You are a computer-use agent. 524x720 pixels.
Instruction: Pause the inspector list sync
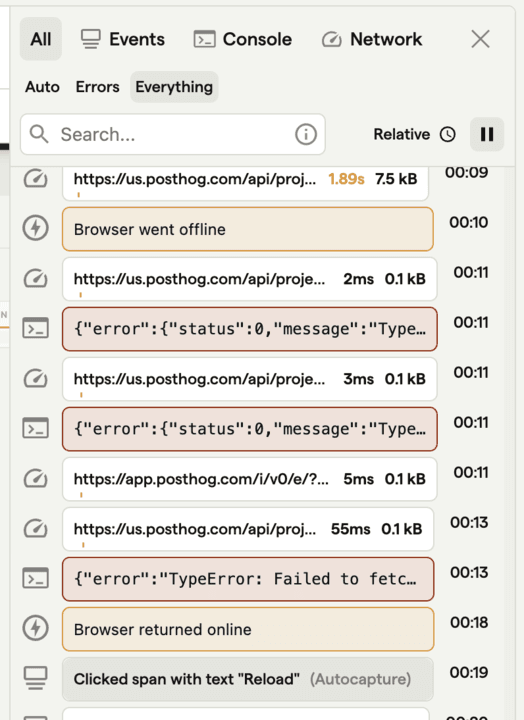[x=487, y=135]
